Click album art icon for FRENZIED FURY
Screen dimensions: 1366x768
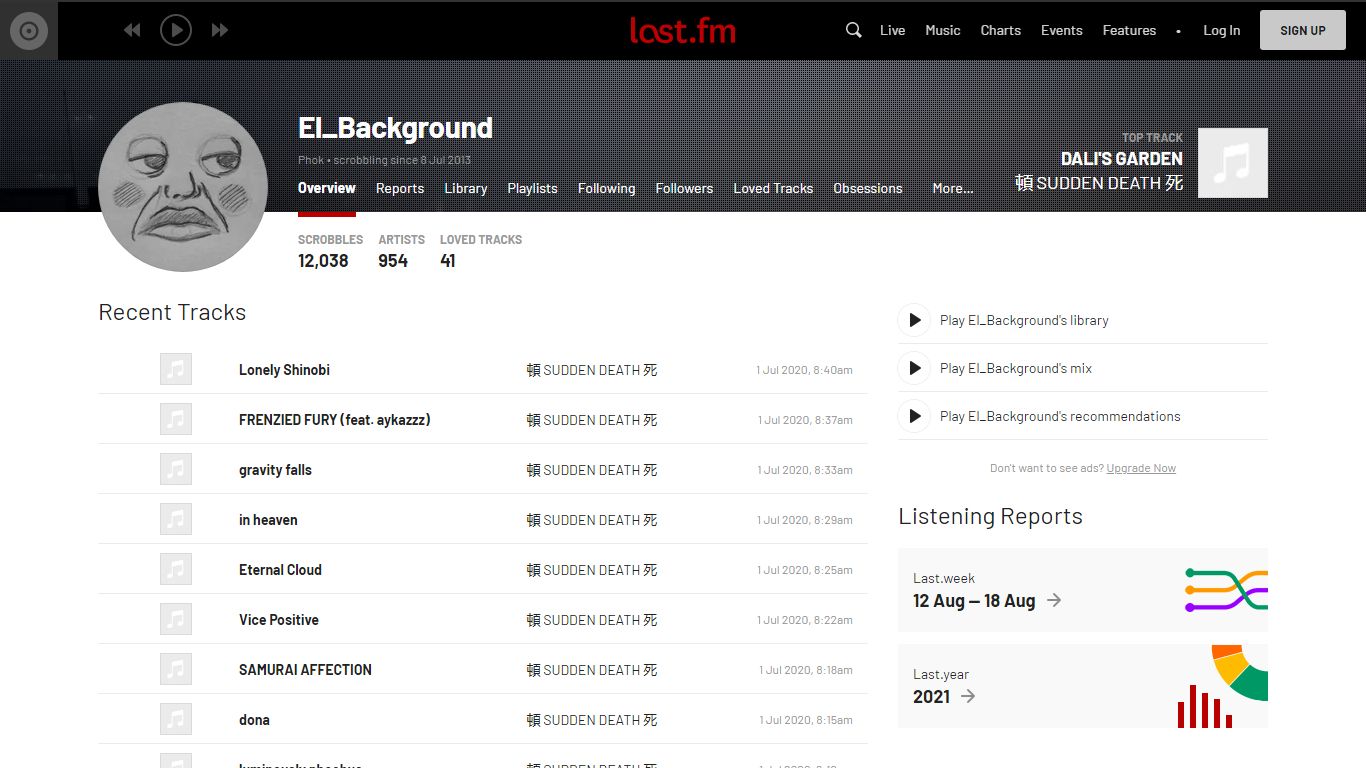point(176,419)
